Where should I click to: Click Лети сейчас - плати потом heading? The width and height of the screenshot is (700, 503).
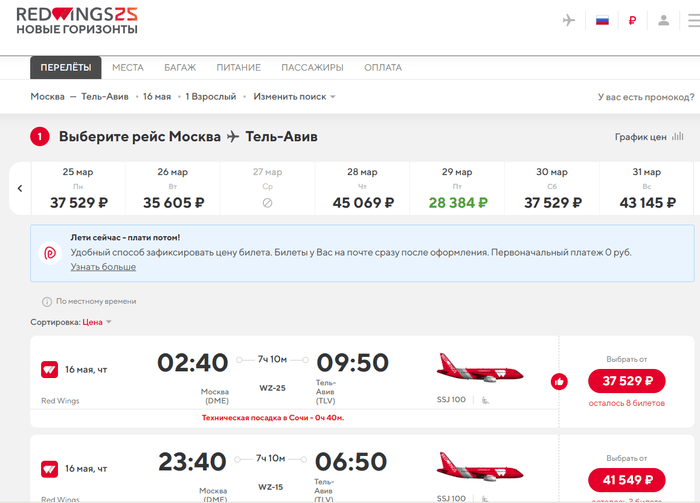click(125, 238)
